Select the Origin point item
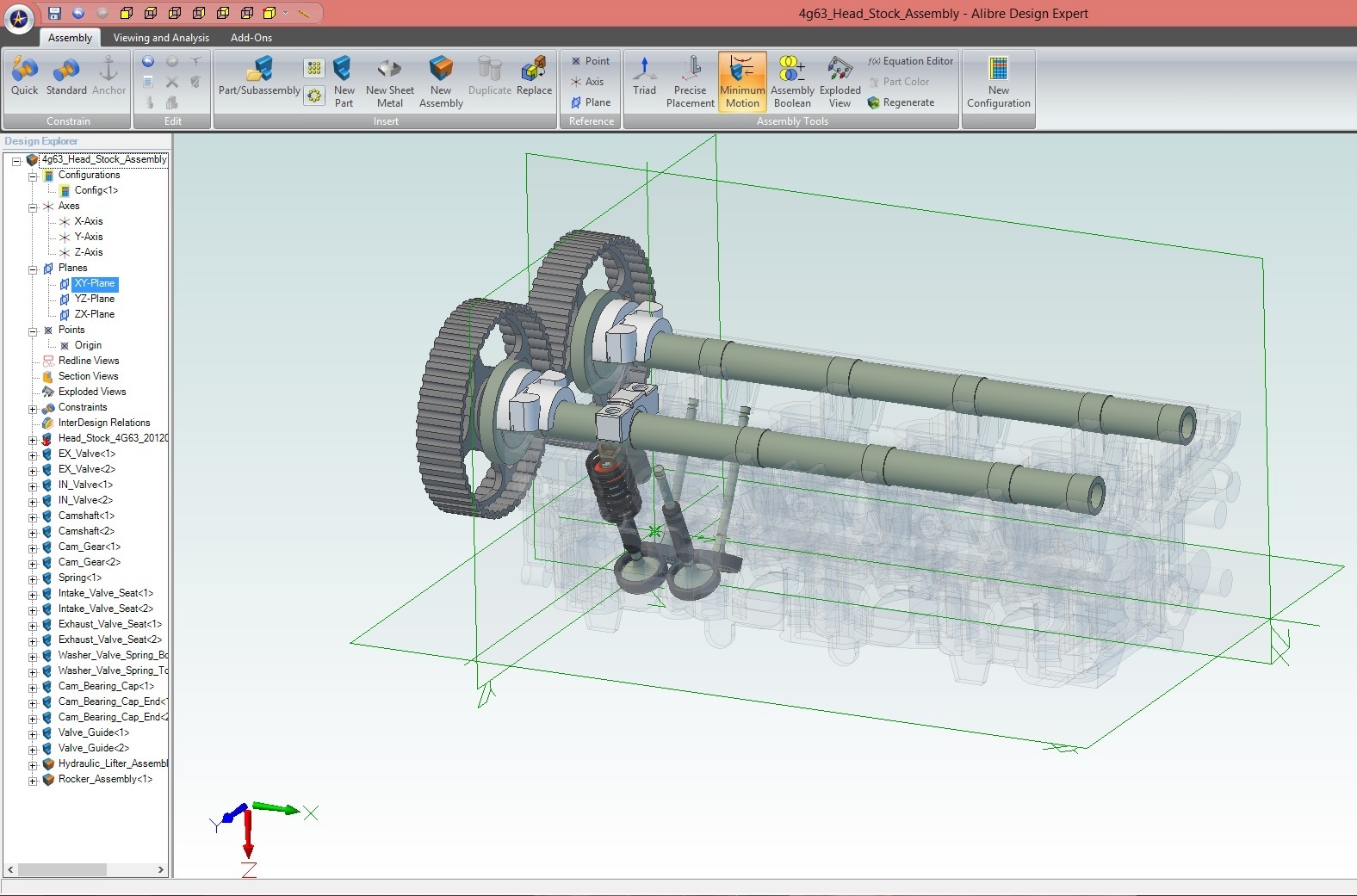Viewport: 1357px width, 896px height. tap(88, 345)
